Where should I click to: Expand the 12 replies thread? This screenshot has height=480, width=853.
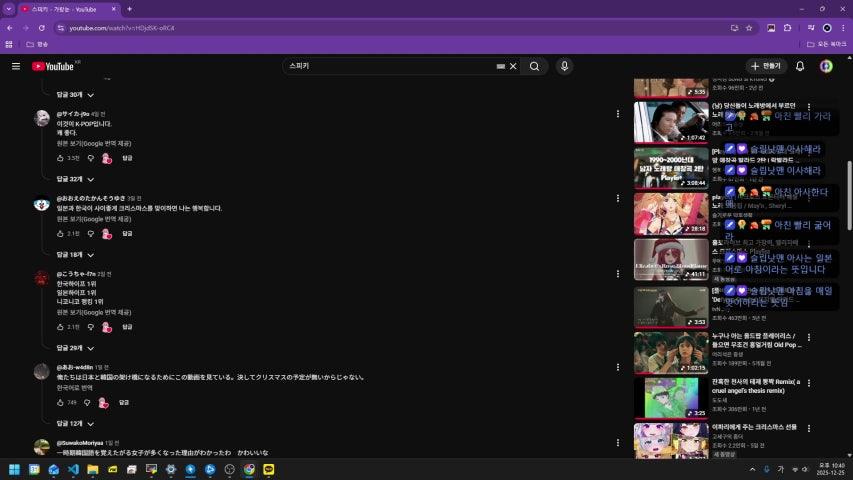[74, 423]
